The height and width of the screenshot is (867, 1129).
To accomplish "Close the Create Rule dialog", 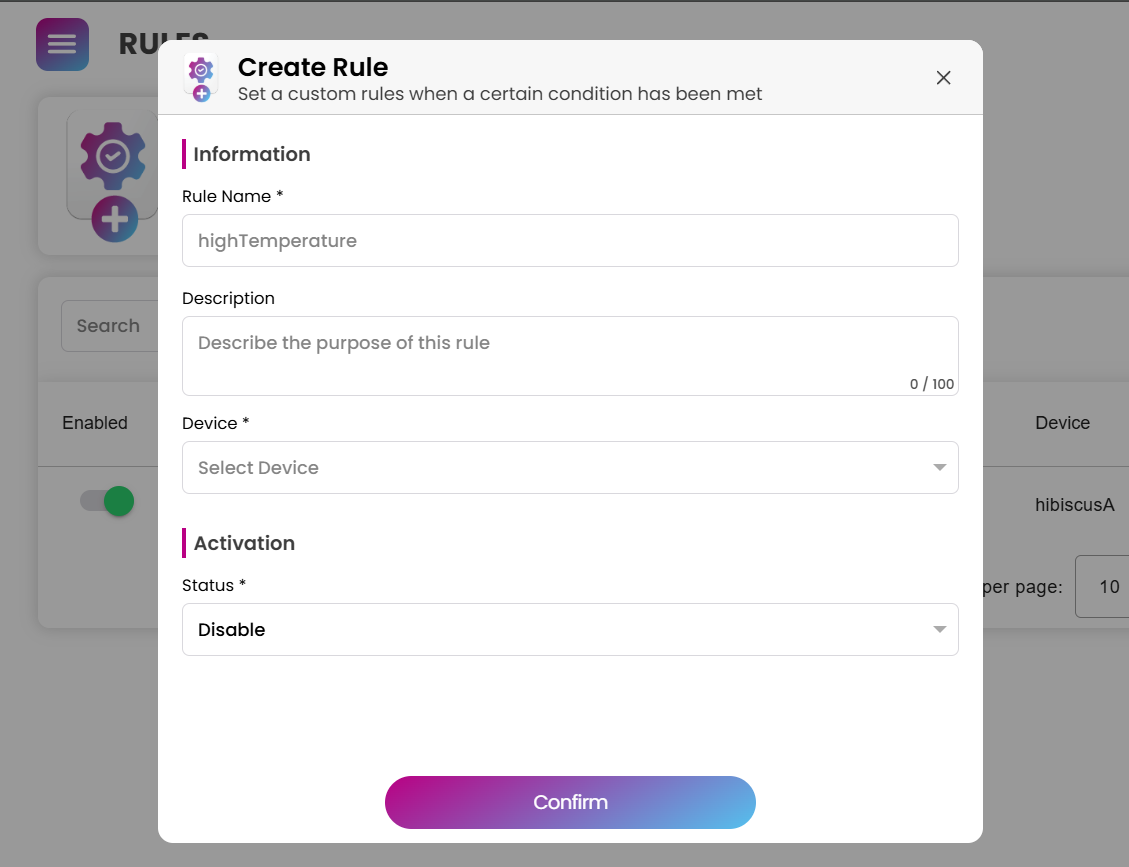I will [x=943, y=78].
